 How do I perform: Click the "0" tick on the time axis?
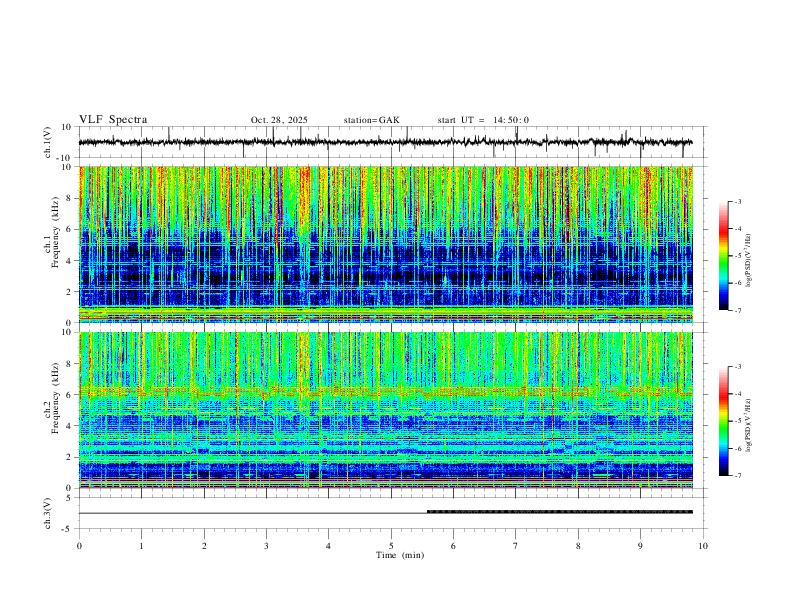(79, 546)
